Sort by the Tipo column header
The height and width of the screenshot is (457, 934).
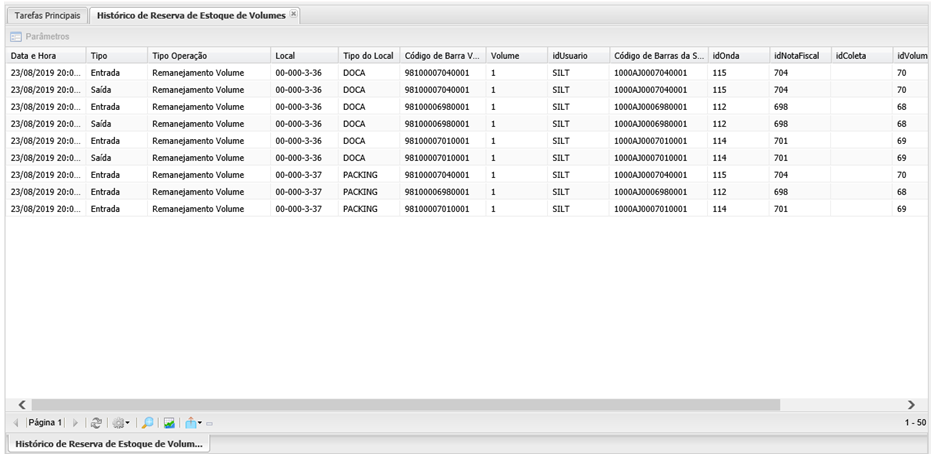click(x=117, y=56)
